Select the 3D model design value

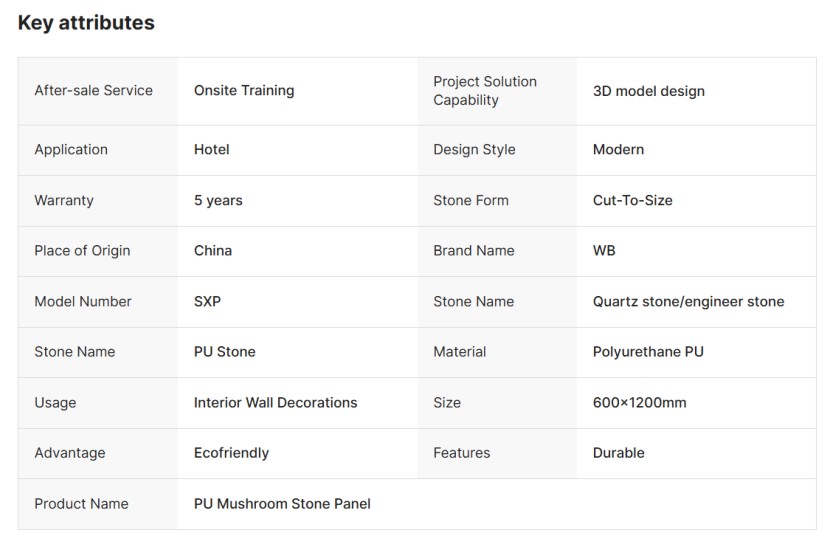649,91
